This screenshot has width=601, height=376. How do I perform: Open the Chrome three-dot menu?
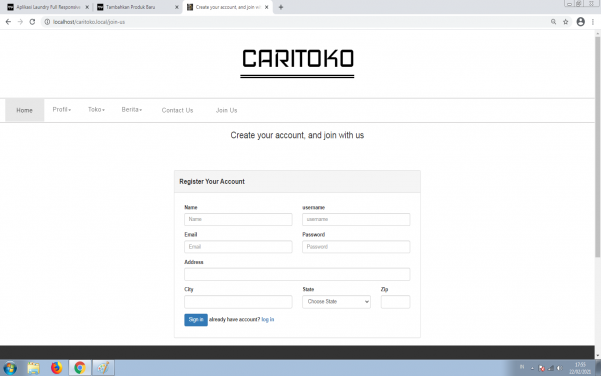point(593,22)
